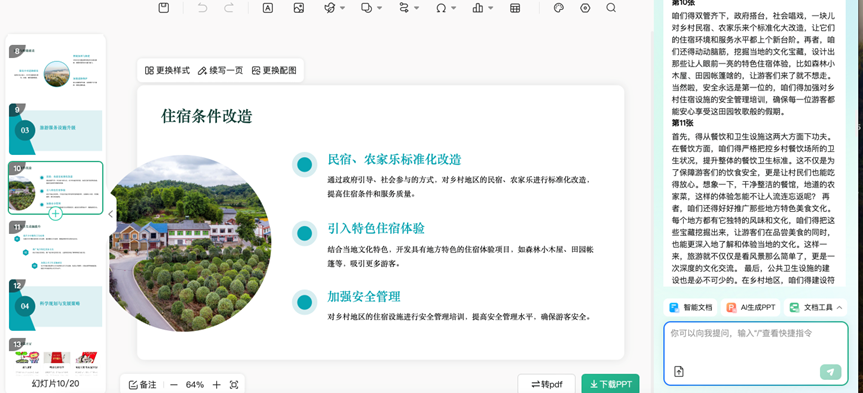Click 幻灯片10/20 slide counter
Image resolution: width=863 pixels, height=393 pixels.
click(56, 384)
